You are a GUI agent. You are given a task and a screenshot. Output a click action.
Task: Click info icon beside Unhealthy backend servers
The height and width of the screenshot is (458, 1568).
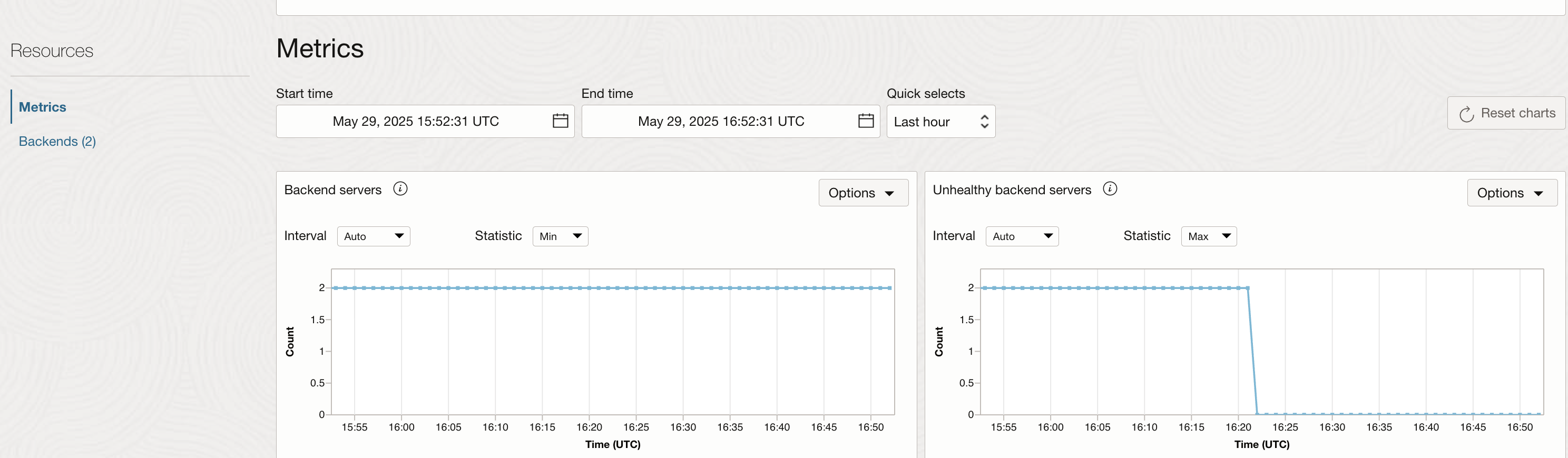pos(1110,189)
